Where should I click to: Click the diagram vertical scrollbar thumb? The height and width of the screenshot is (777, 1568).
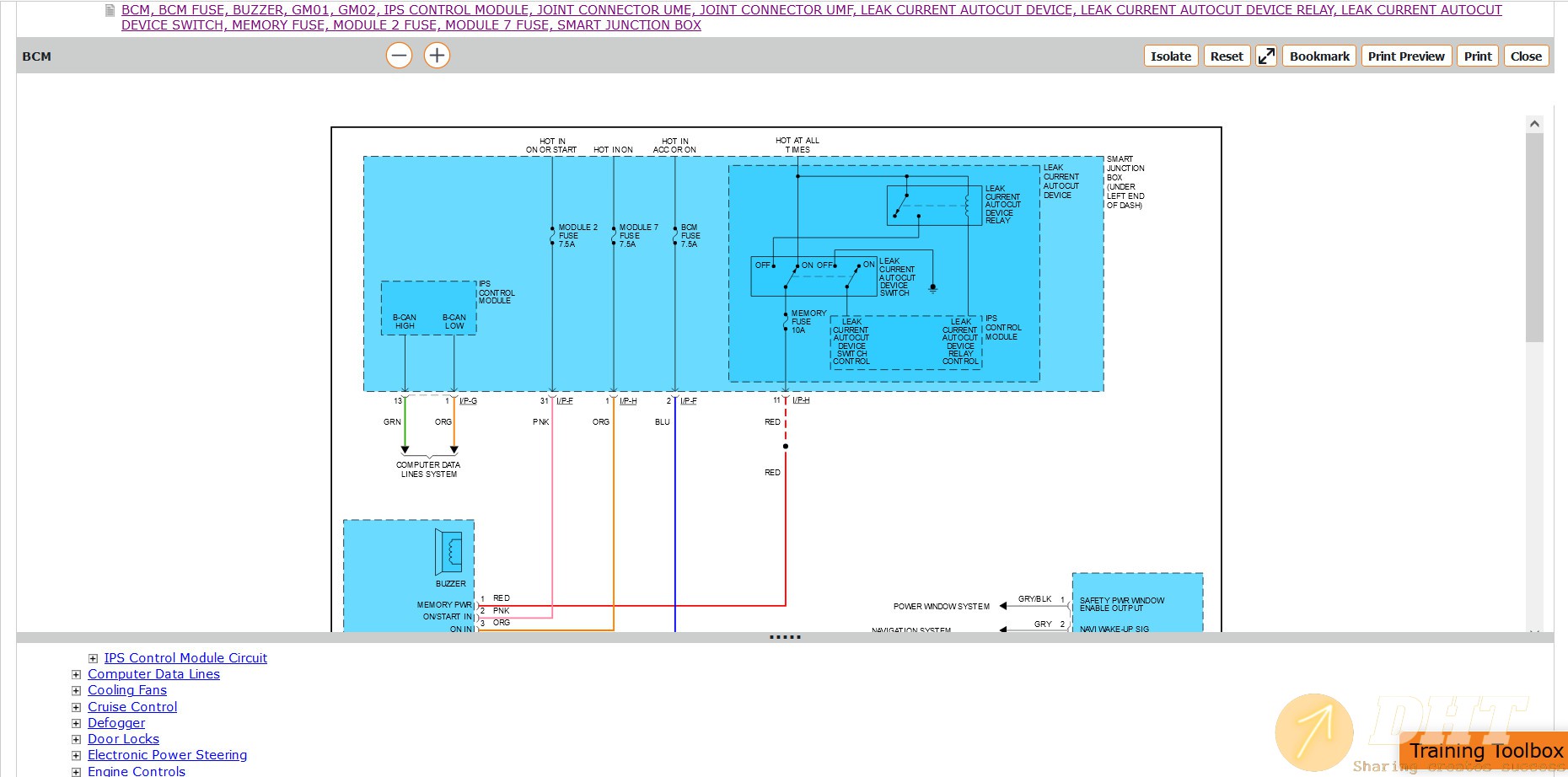pos(1534,238)
